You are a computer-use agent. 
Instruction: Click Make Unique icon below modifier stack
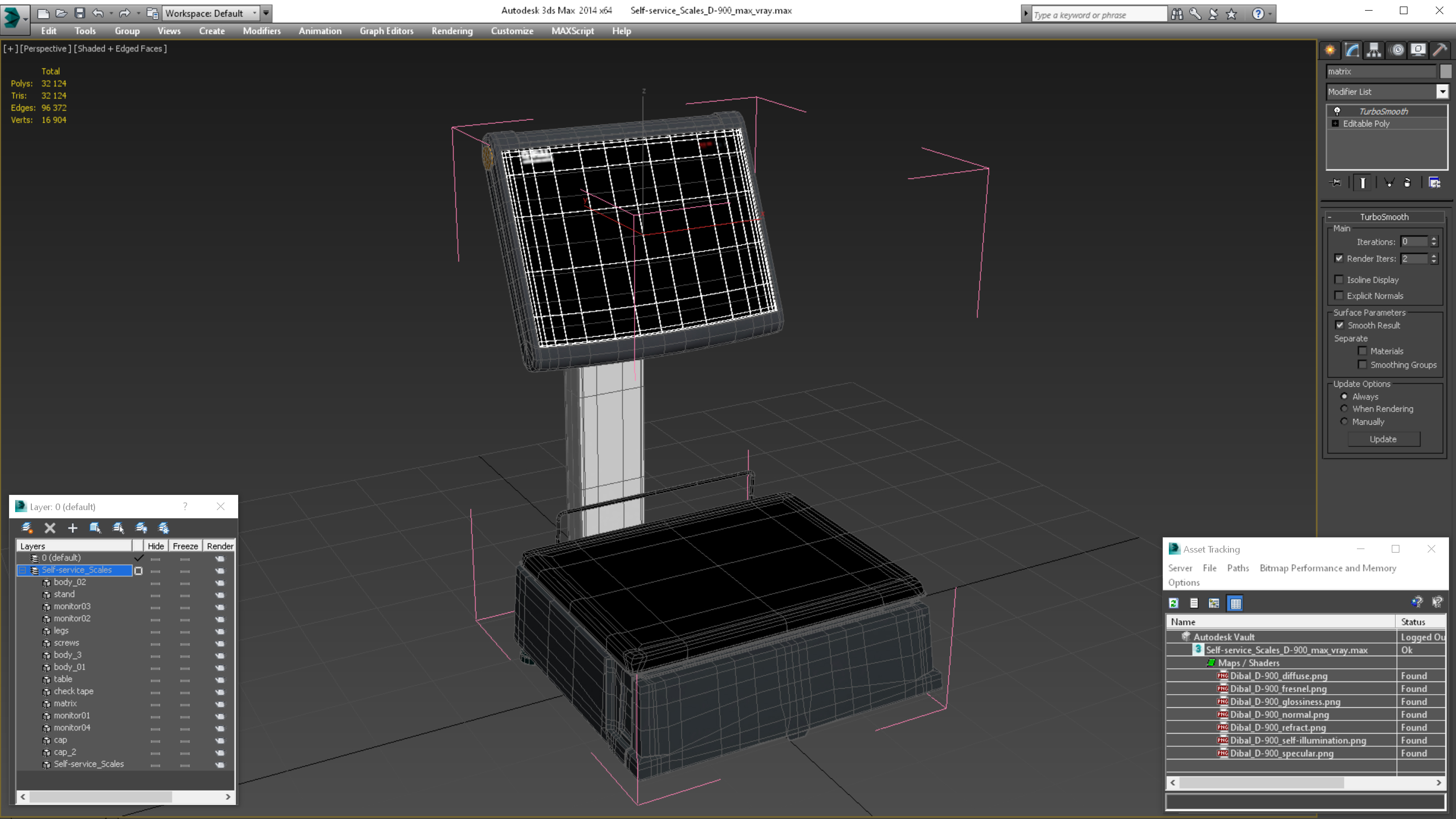(1389, 183)
